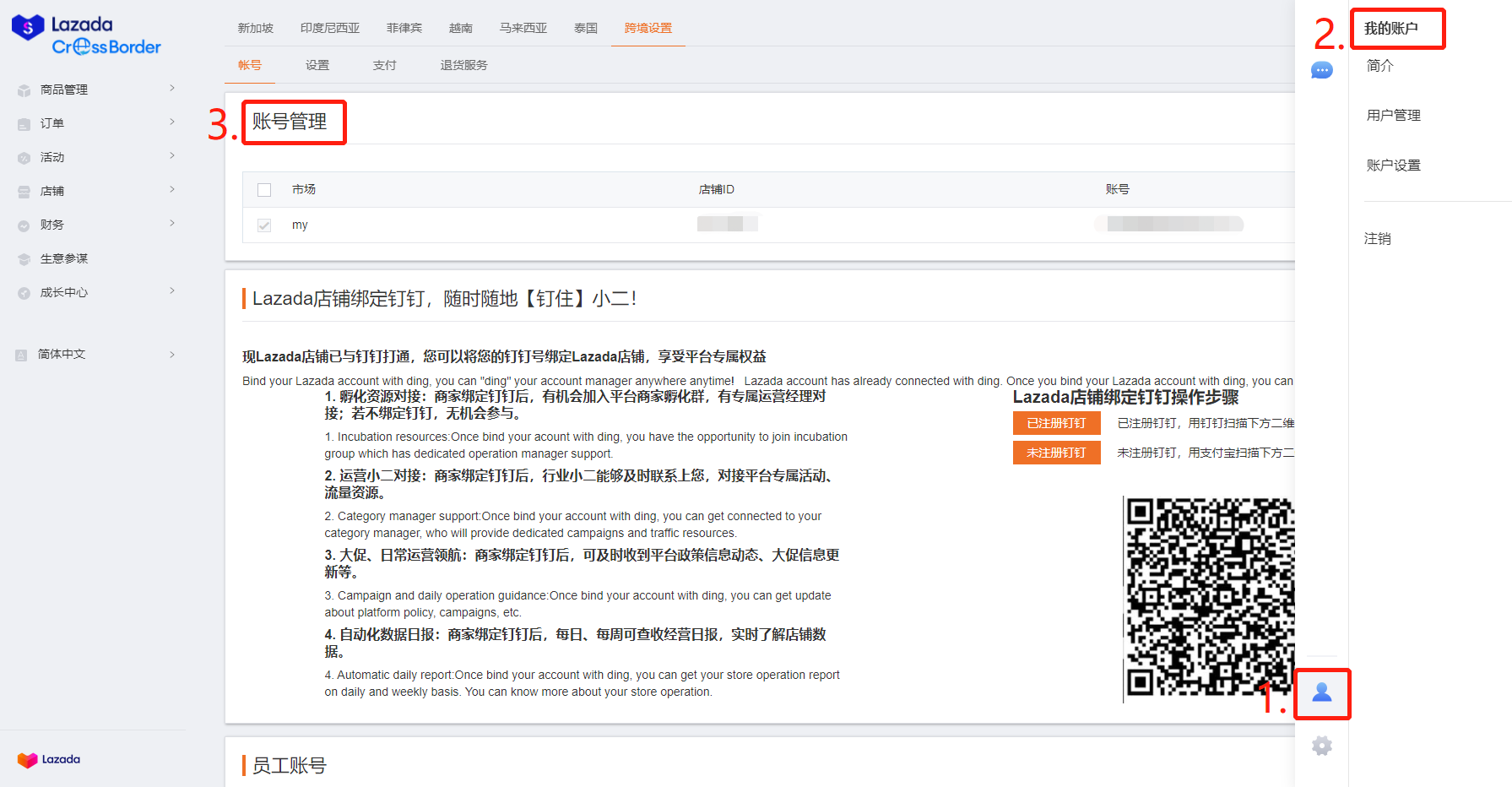Expand the 订单 menu chevron

(172, 122)
